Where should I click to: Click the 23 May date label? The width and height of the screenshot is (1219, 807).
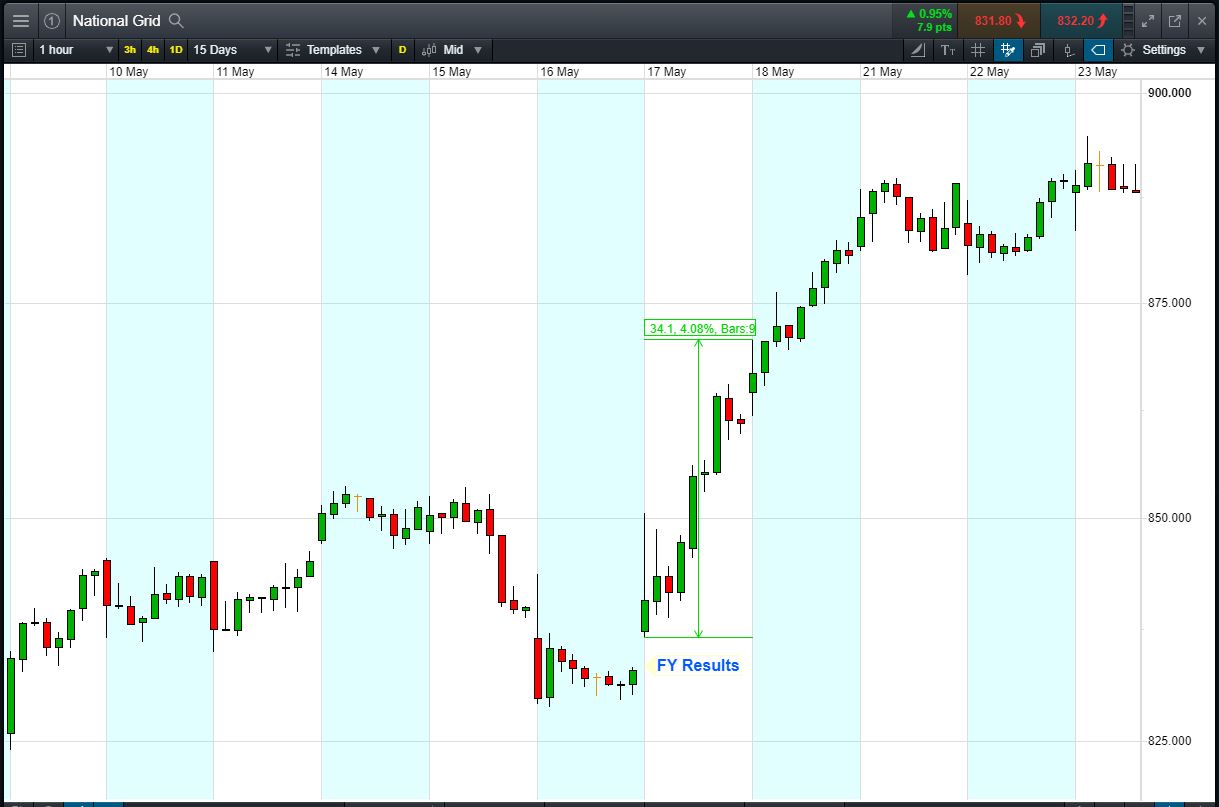[1097, 72]
